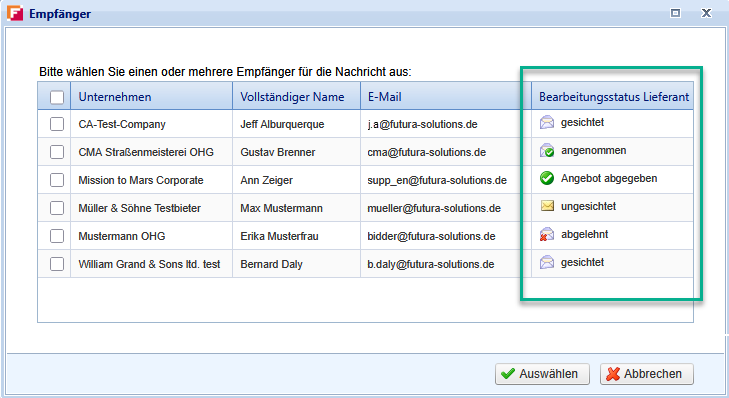Click email supp_en@futura-solutions.de
Screen dimensions: 729x398
coord(437,180)
